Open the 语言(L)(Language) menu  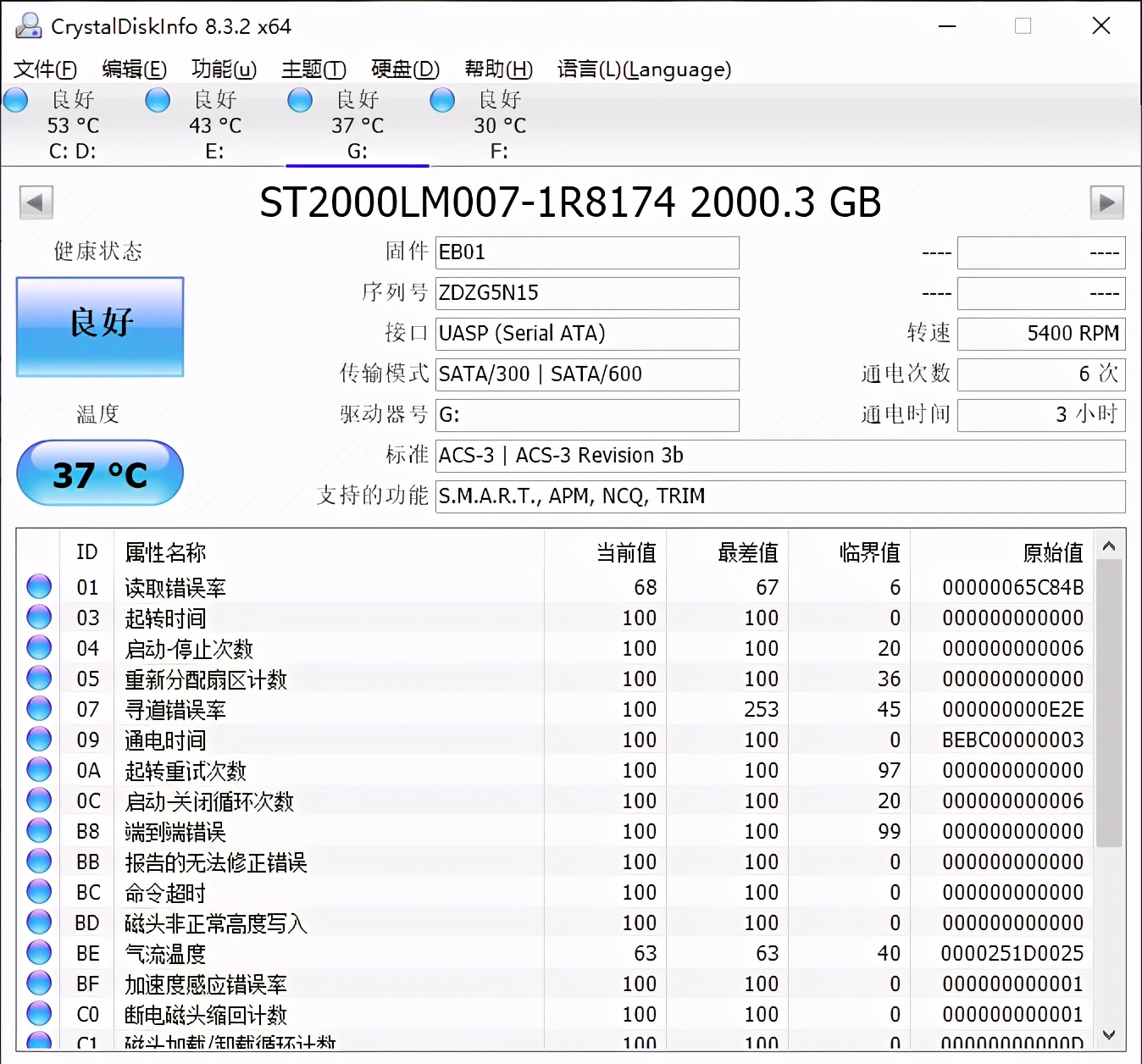[x=644, y=69]
